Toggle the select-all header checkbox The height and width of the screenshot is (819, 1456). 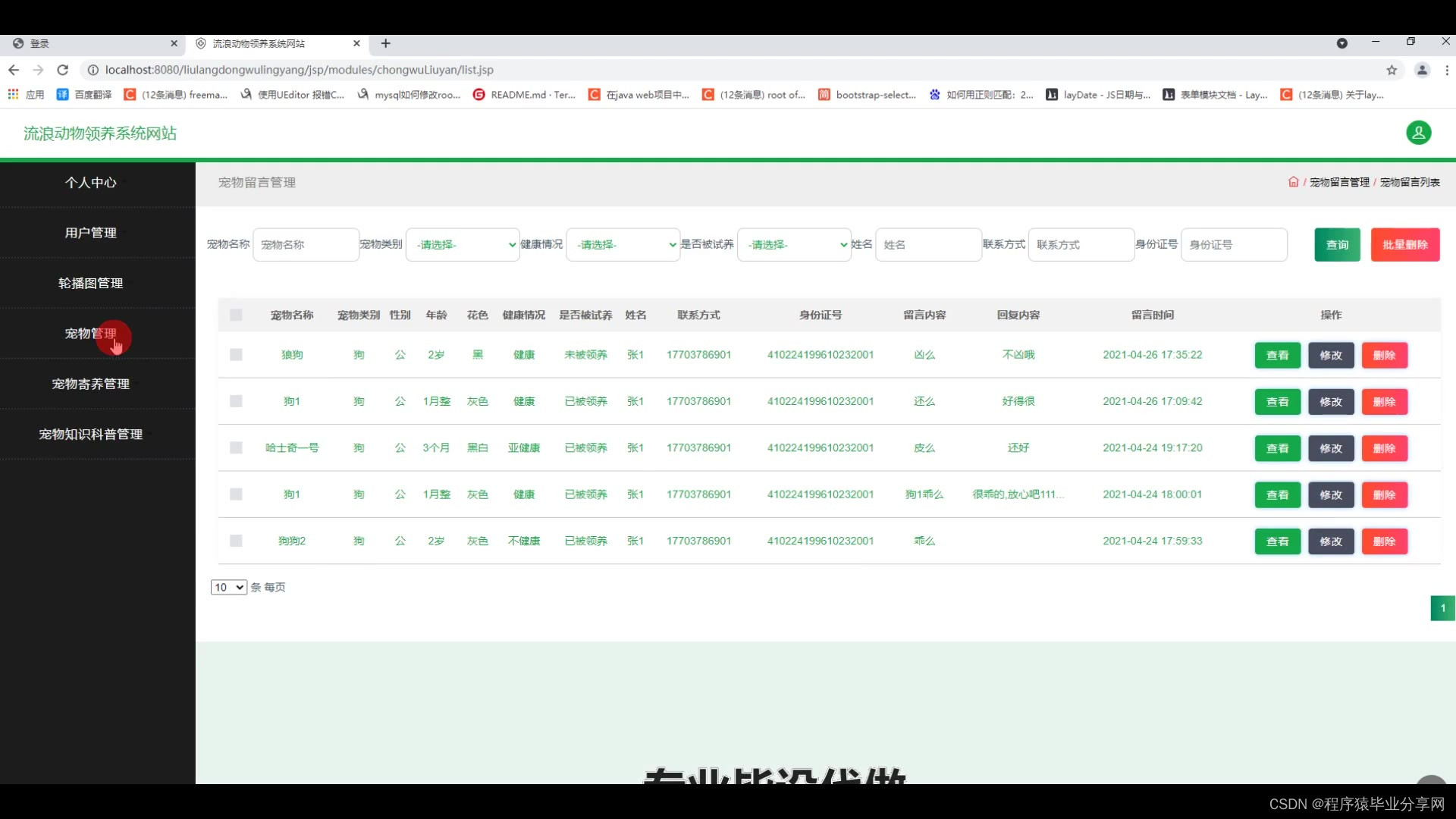[x=236, y=315]
